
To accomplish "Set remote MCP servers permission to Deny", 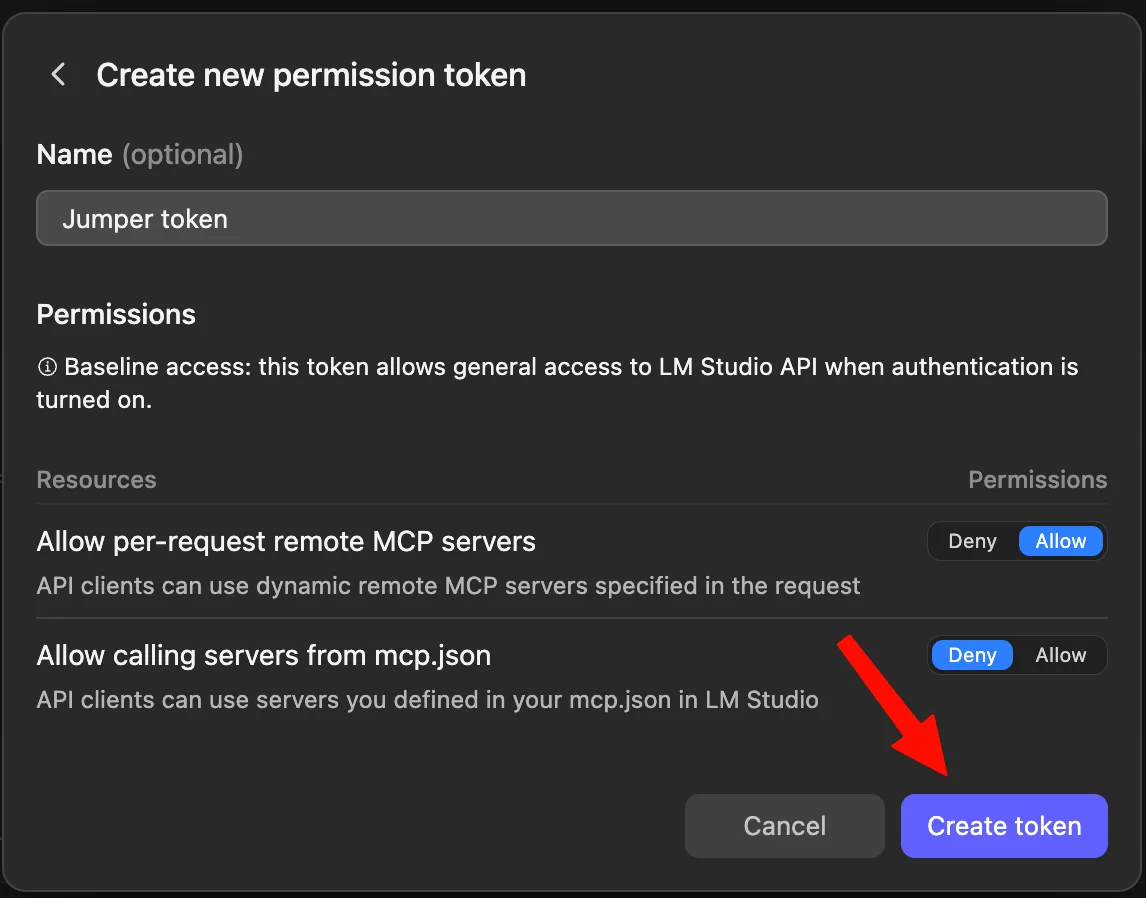I will tap(972, 541).
